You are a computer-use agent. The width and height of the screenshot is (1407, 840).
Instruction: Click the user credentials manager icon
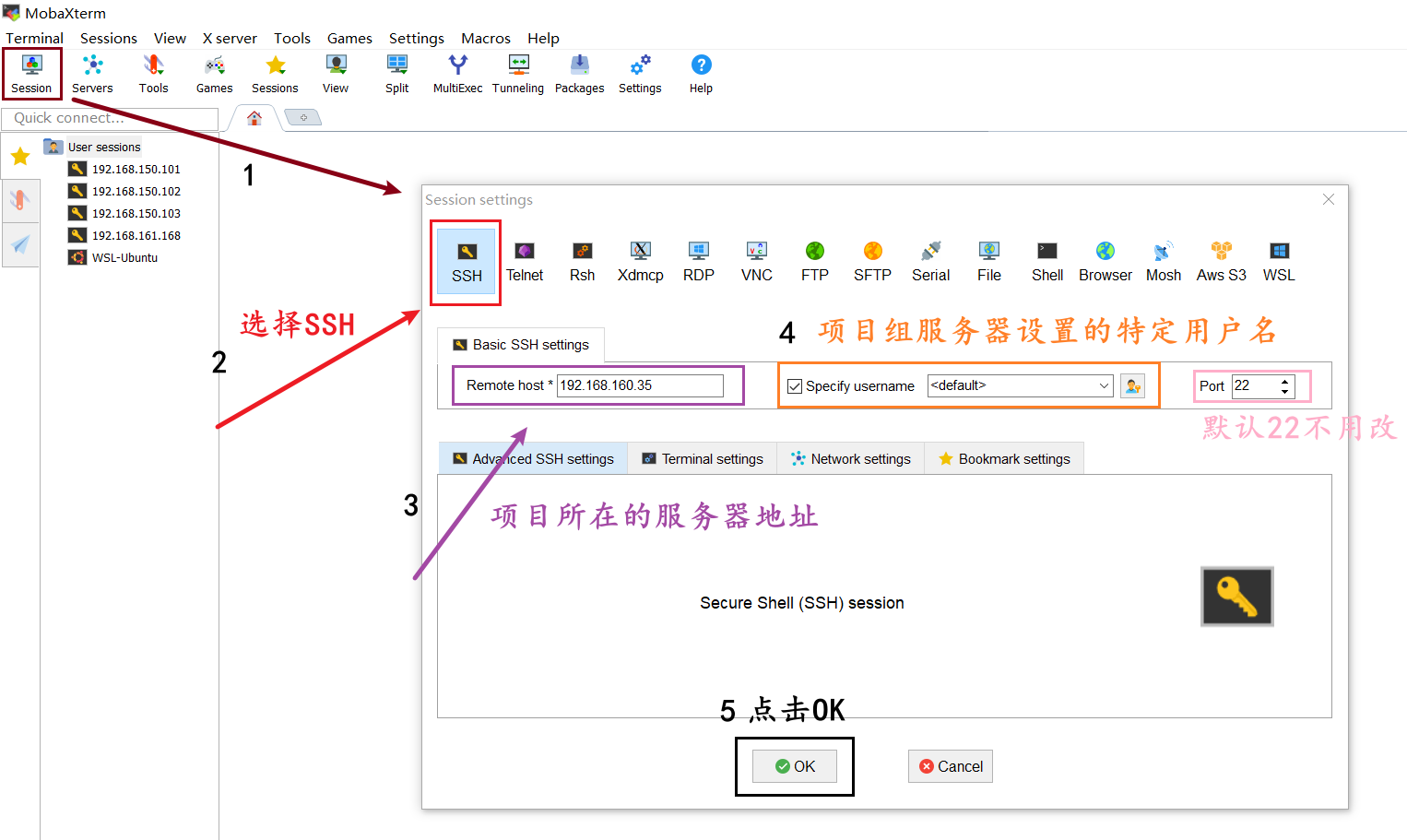1133,386
